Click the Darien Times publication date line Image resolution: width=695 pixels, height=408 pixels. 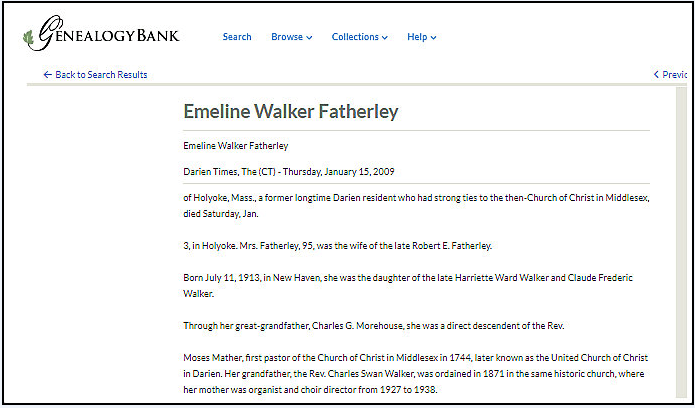pyautogui.click(x=289, y=172)
